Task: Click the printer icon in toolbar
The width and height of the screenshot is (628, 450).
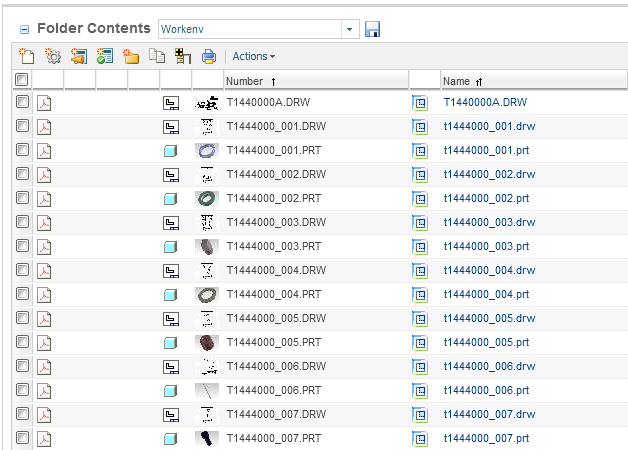Action: 209,56
